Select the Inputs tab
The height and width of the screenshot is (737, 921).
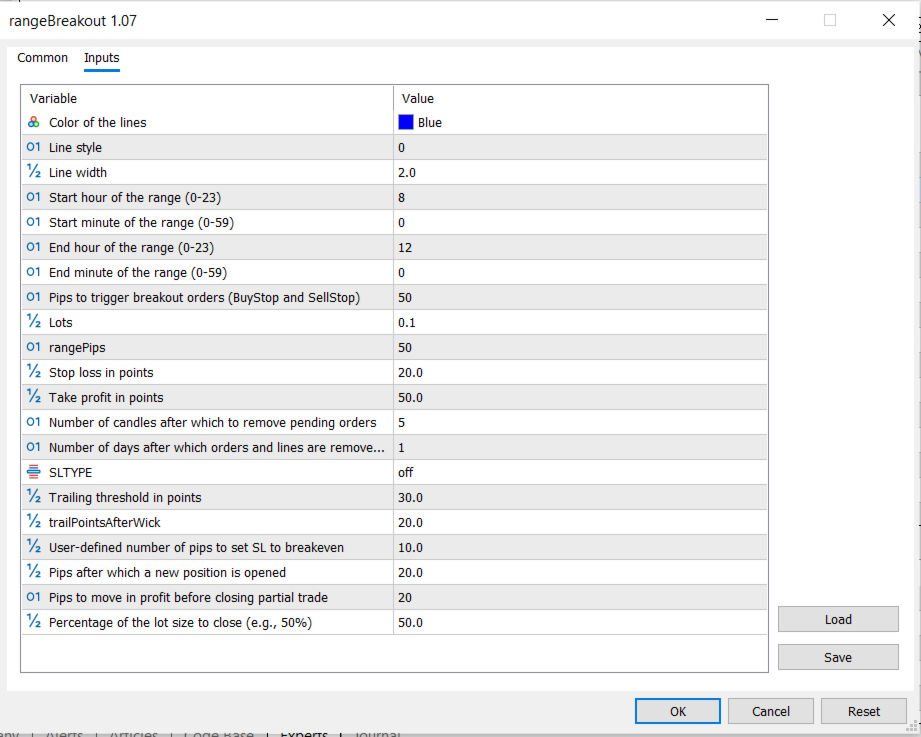pyautogui.click(x=102, y=58)
